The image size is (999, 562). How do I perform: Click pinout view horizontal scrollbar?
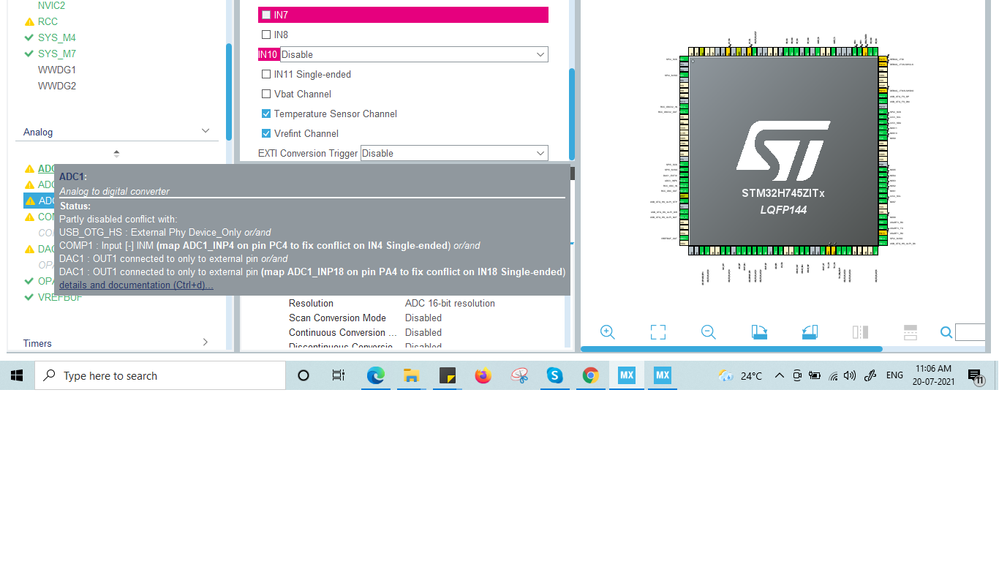(731, 349)
